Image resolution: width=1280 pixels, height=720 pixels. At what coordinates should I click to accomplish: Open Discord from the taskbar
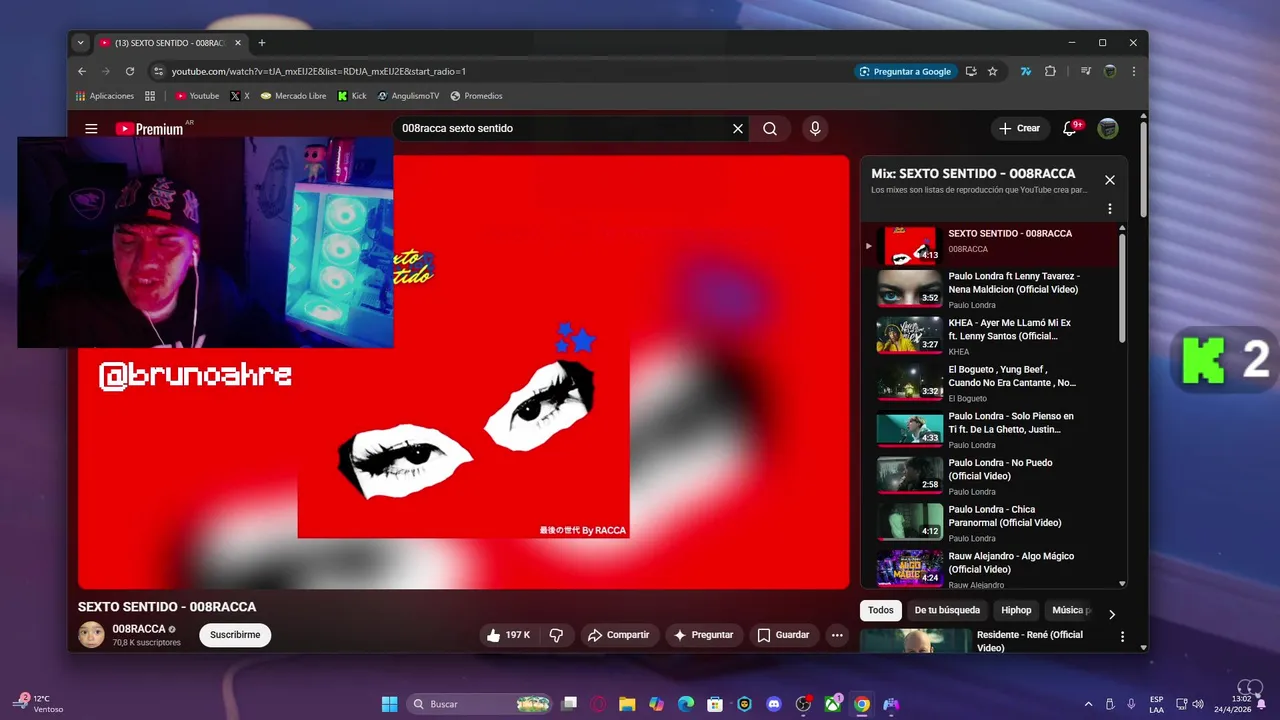pos(773,704)
